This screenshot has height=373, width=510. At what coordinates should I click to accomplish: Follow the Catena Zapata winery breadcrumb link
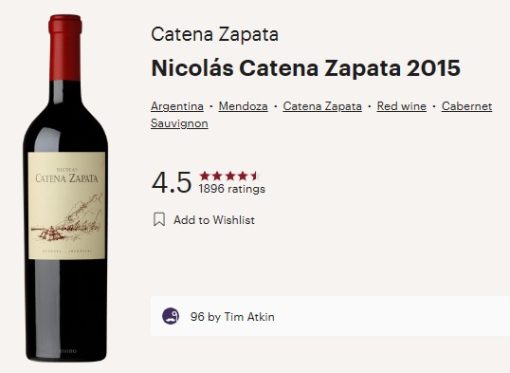pos(322,106)
